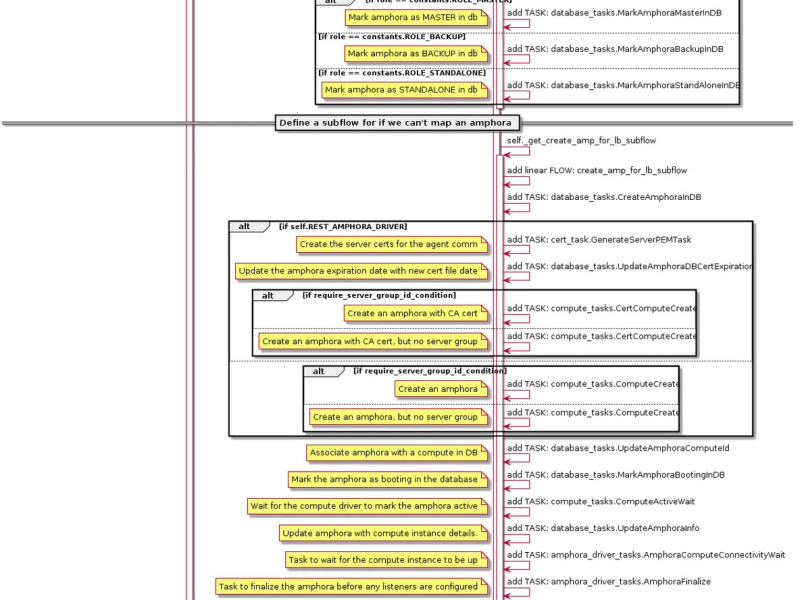Click 'Mark the amphora as booting in the database'
The image size is (800, 600).
tap(388, 479)
